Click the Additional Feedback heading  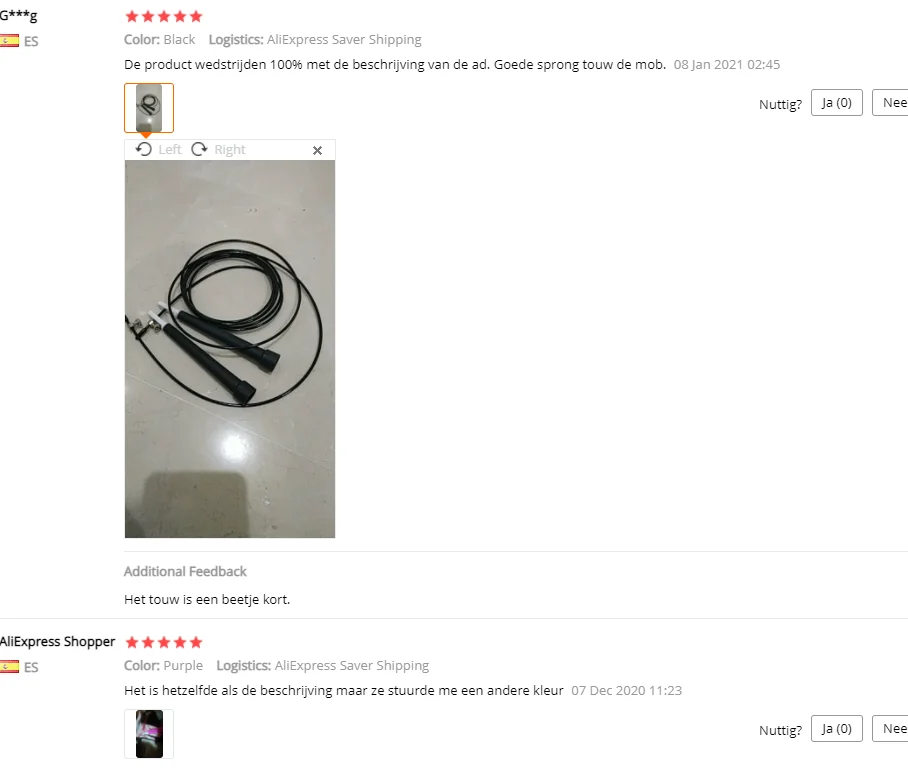coord(185,571)
